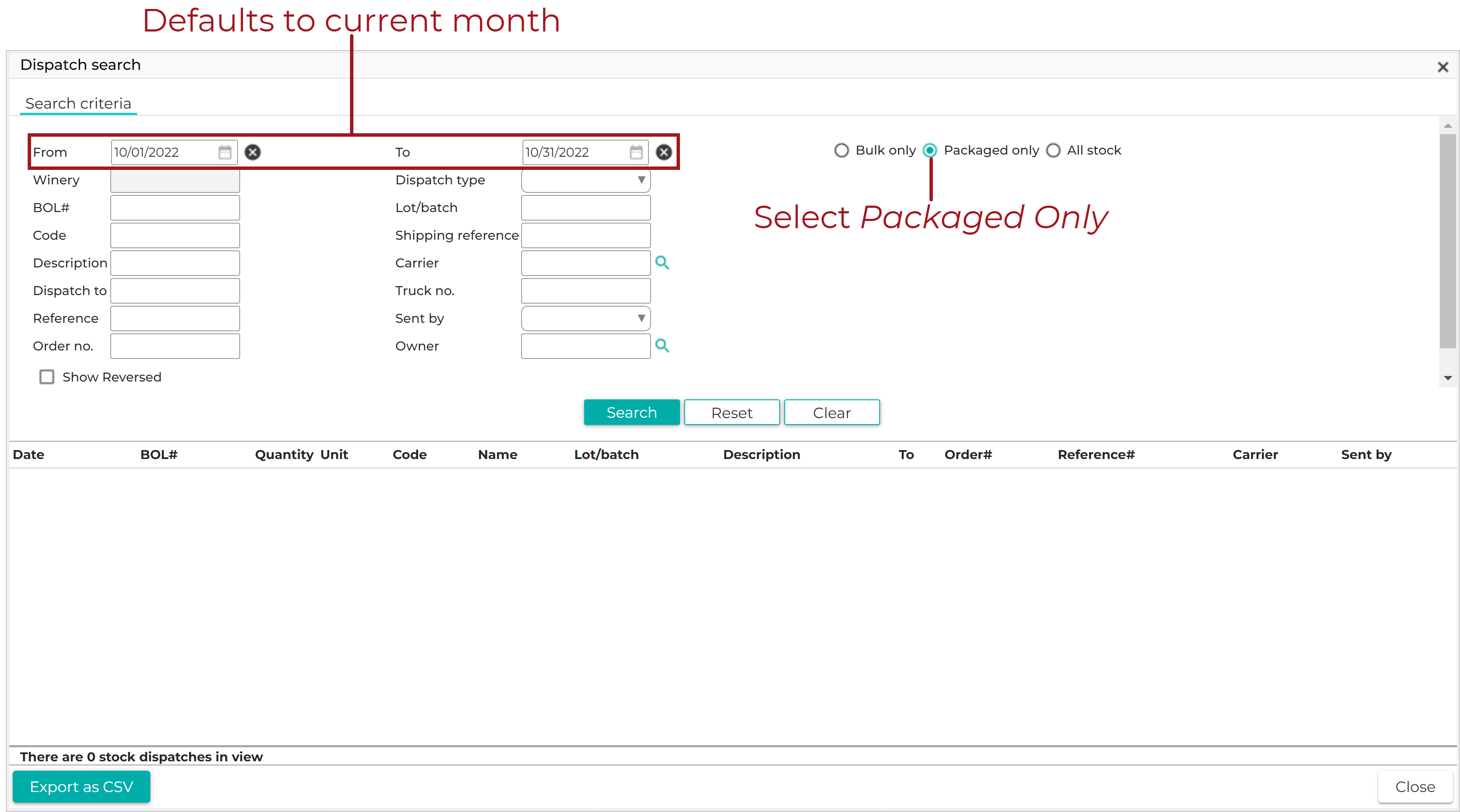Screen dimensions: 1460x812
Task: Clear the To date value
Action: point(664,152)
